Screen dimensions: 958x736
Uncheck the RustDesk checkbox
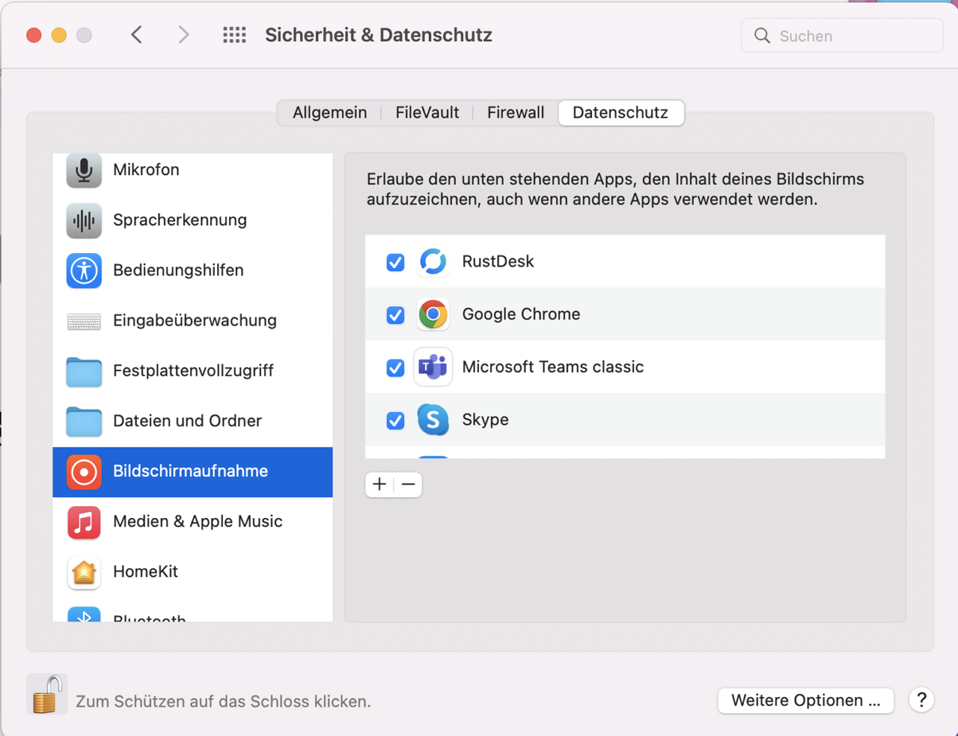[x=395, y=262]
